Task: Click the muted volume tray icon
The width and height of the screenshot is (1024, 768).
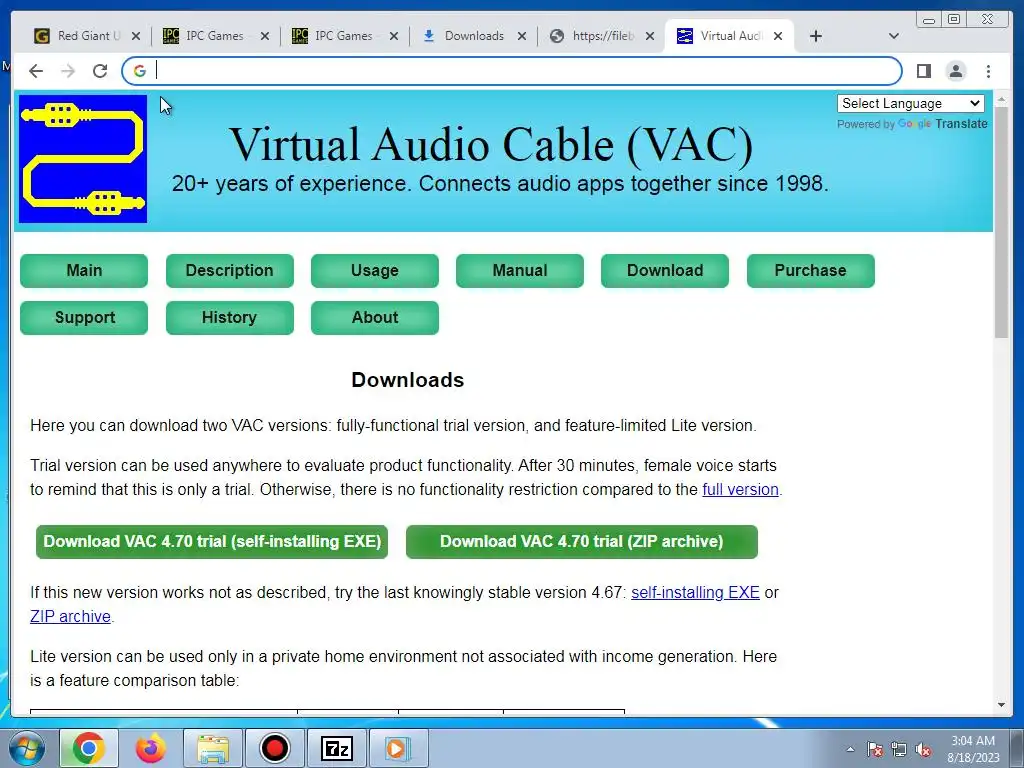Action: [x=923, y=749]
